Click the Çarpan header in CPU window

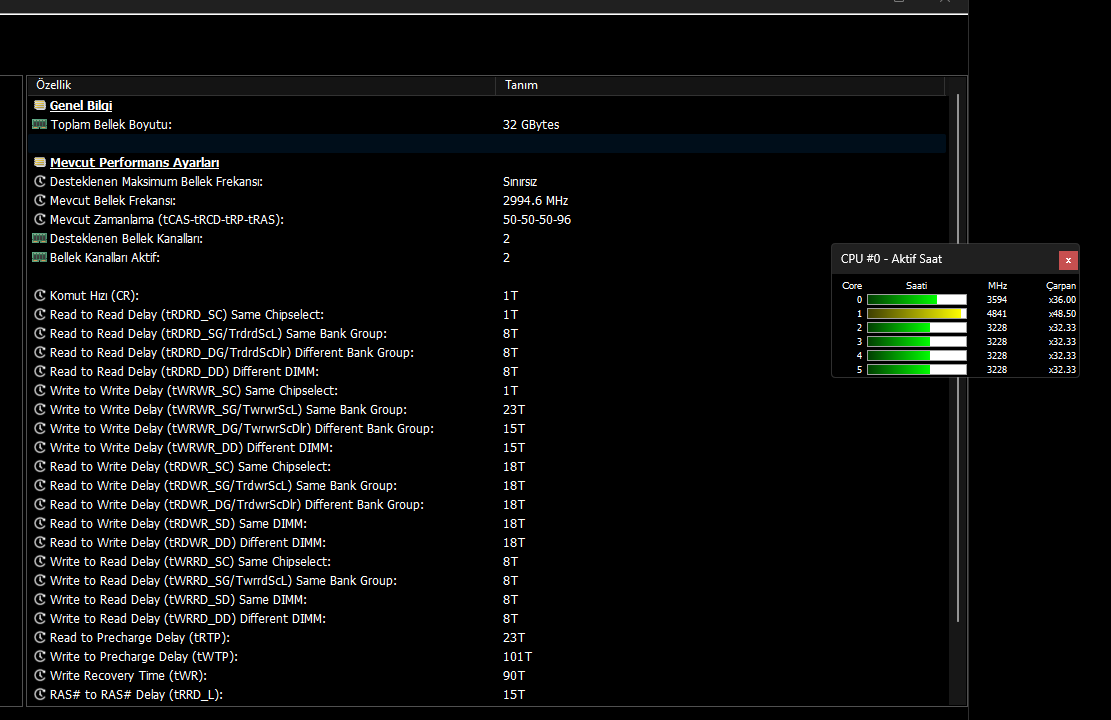point(1061,286)
